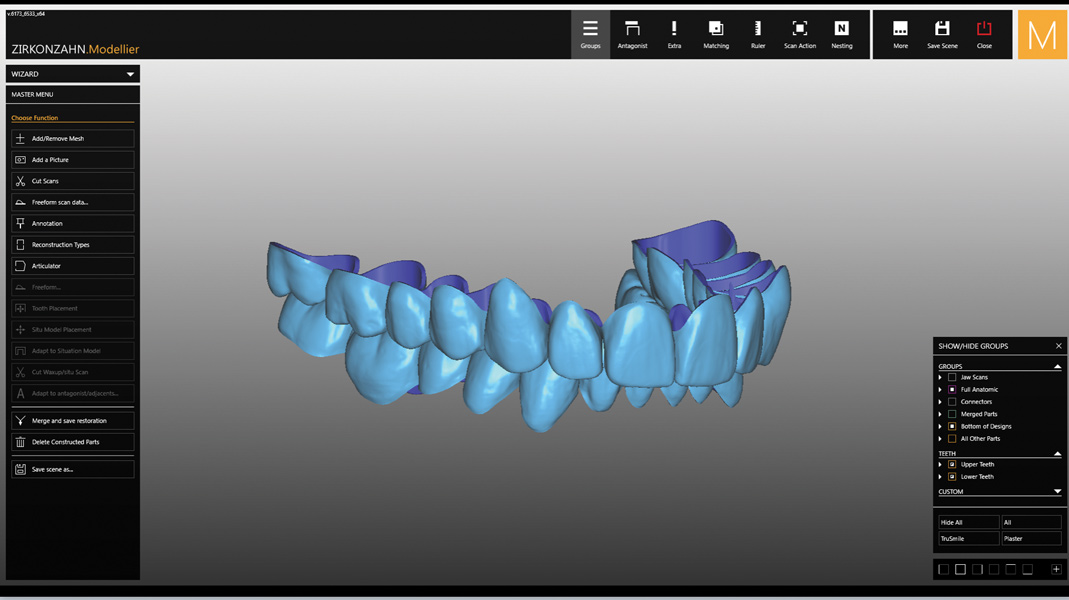
Task: Expand the Lower Teeth tree arrow
Action: tap(940, 477)
